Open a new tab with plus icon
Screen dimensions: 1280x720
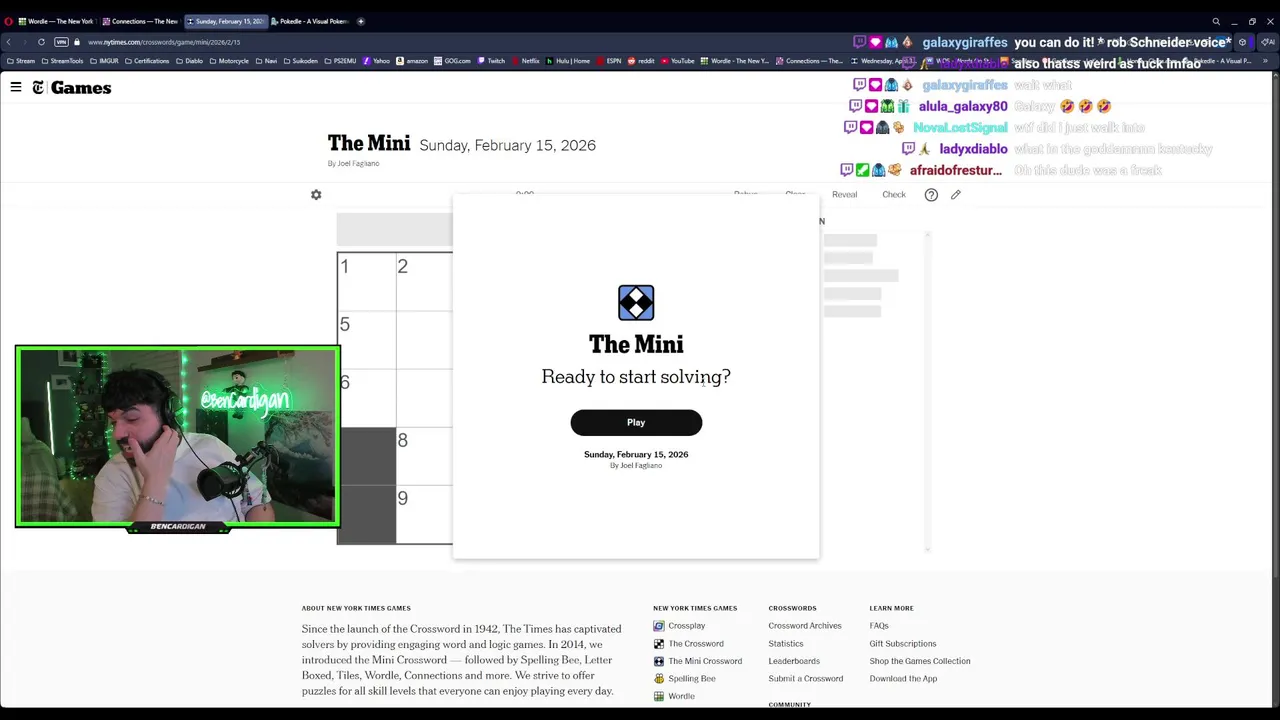(361, 21)
